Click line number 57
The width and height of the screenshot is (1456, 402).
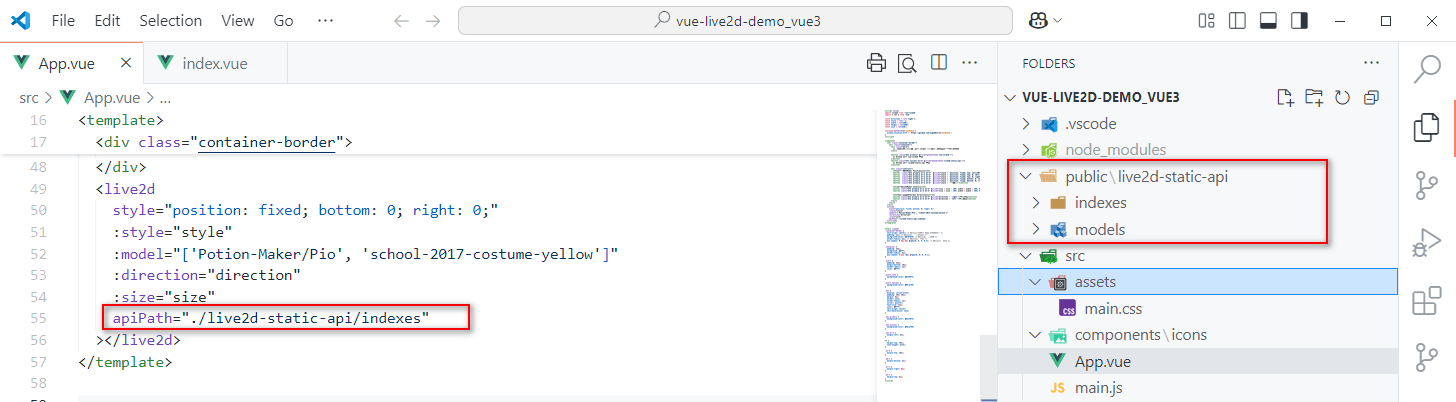[38, 362]
